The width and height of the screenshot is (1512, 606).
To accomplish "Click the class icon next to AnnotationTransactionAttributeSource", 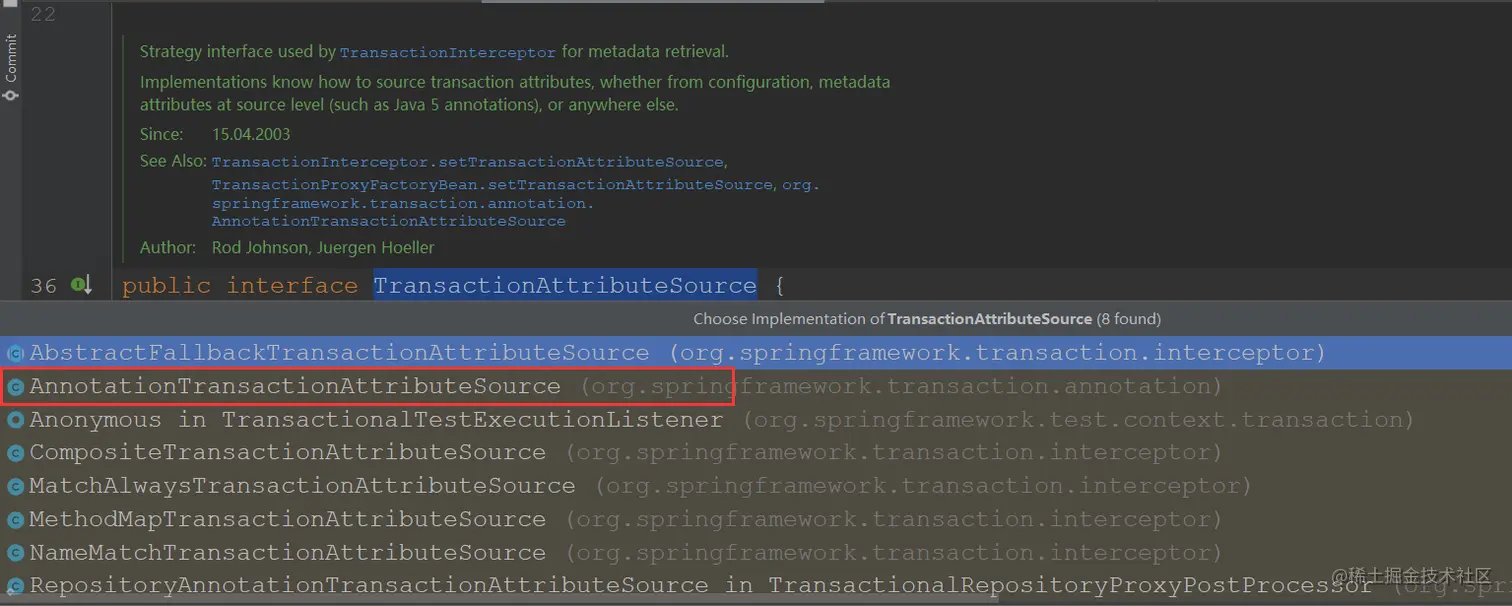I will [15, 386].
